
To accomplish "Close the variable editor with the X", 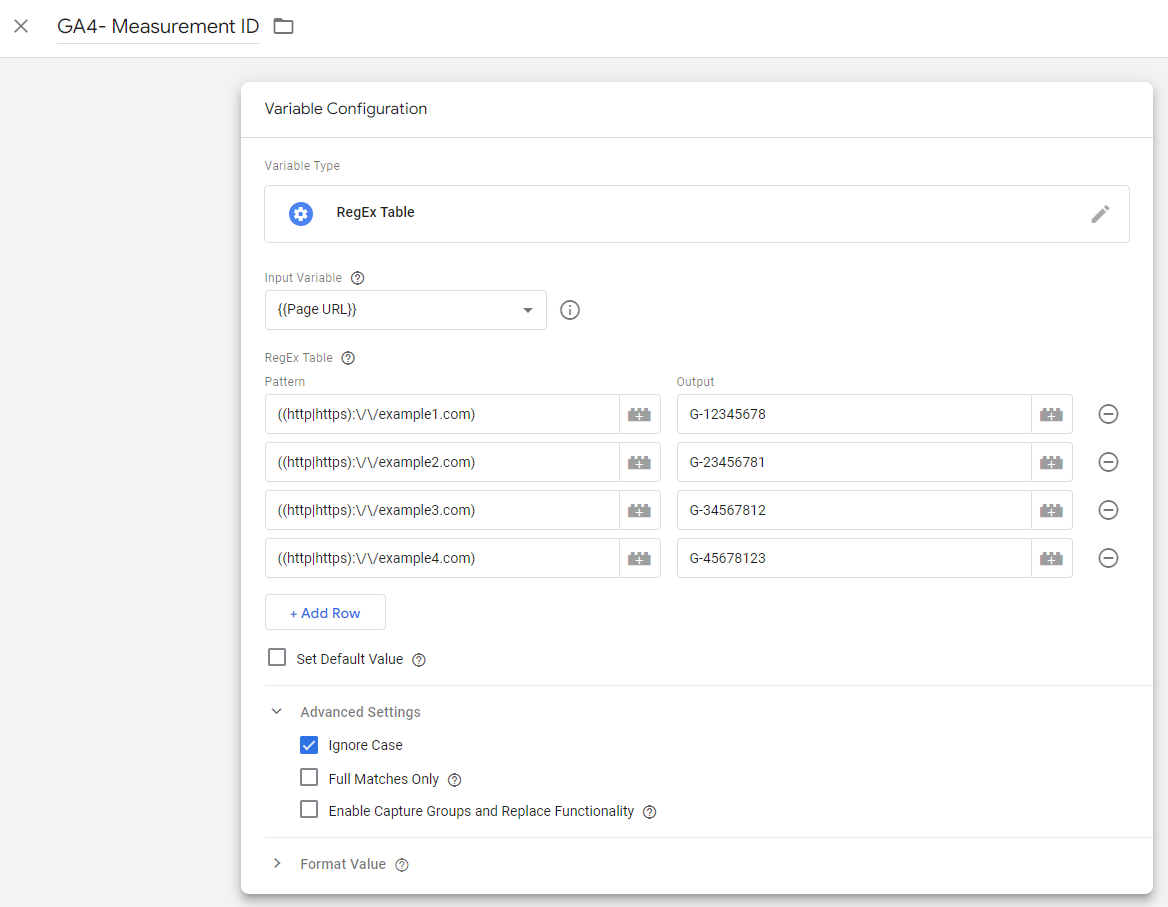I will (21, 26).
